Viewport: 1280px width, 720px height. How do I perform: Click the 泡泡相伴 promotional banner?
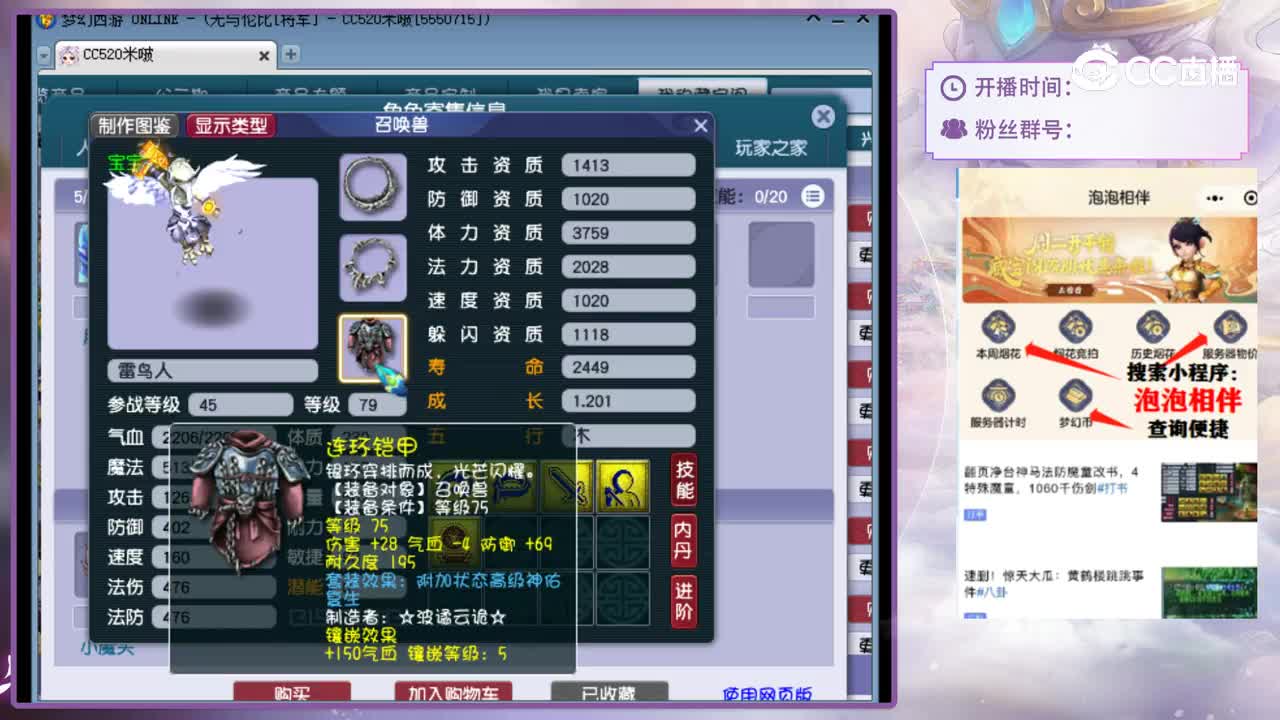pos(1110,260)
